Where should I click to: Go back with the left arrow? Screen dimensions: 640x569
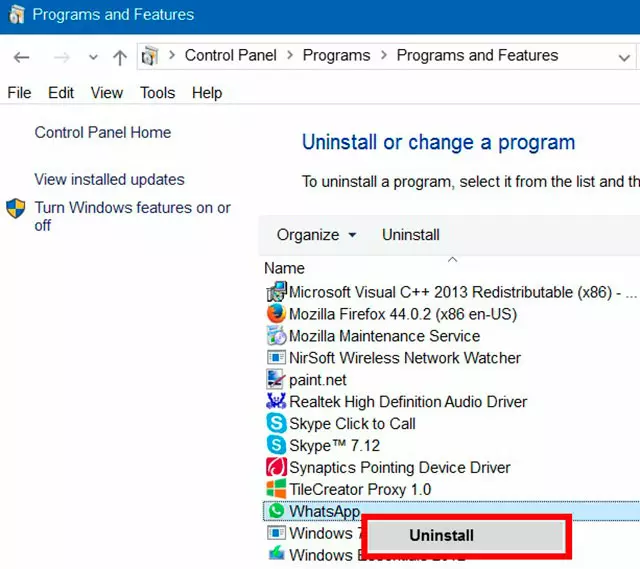click(x=21, y=57)
